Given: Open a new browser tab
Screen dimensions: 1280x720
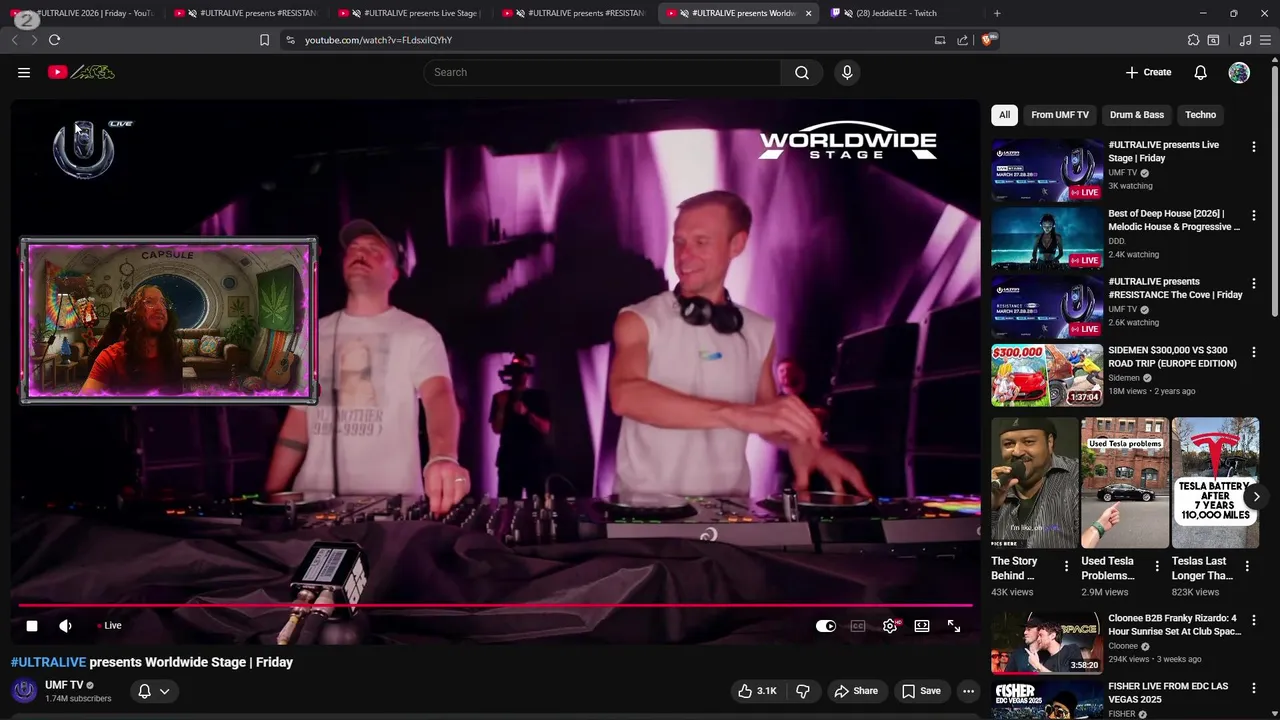Looking at the screenshot, I should click(997, 13).
